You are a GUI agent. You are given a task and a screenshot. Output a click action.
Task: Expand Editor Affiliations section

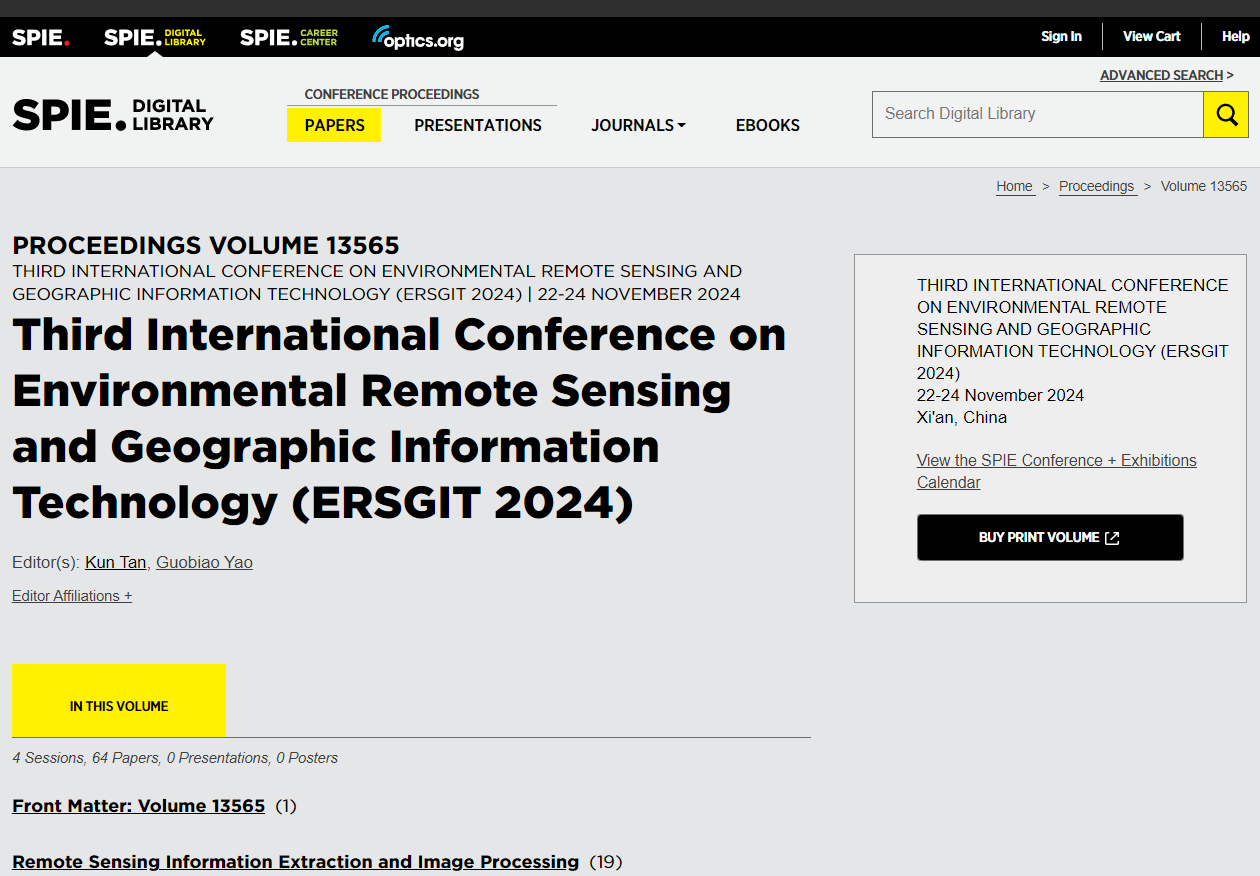coord(72,596)
